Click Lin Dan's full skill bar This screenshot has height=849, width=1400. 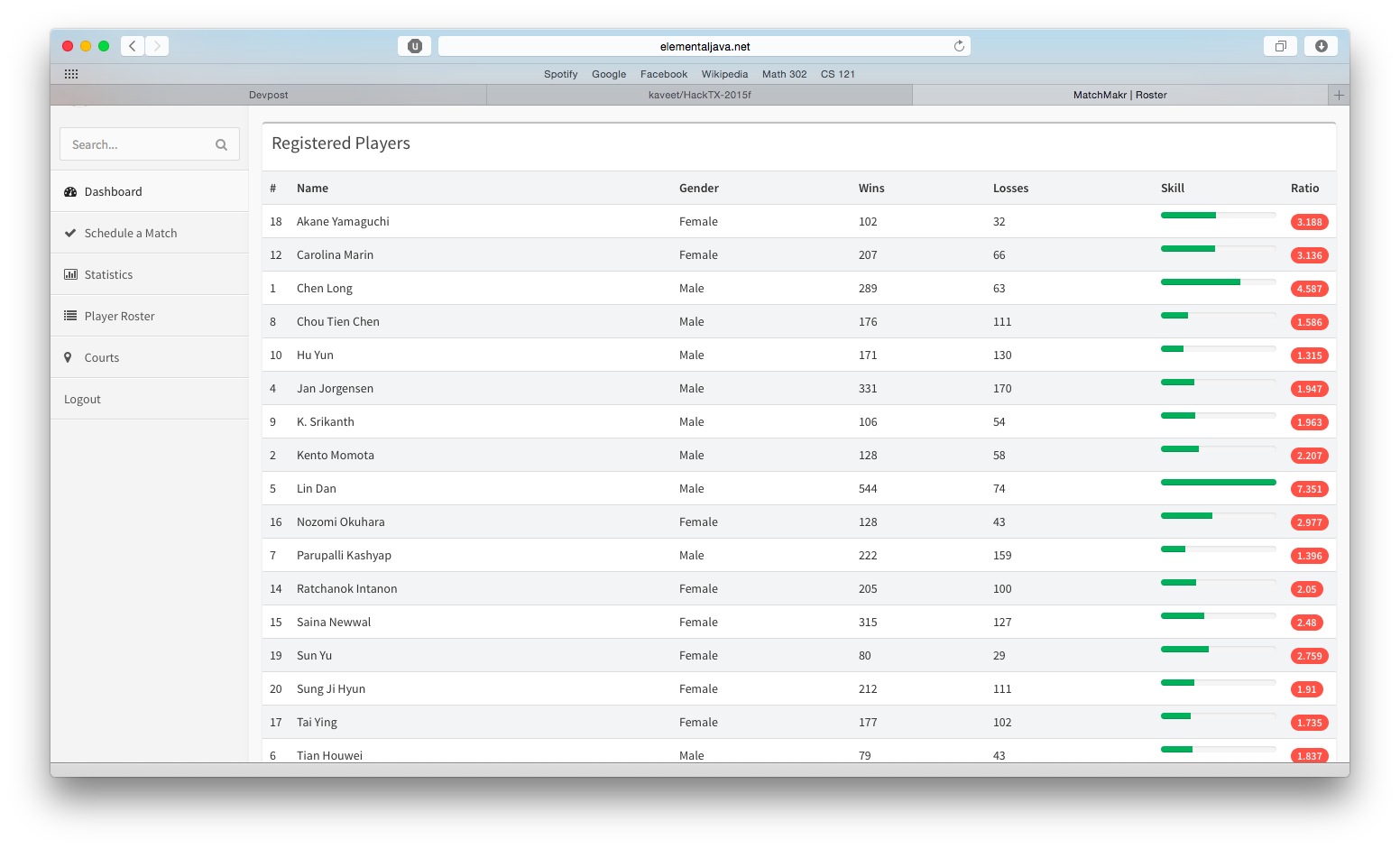pos(1218,482)
